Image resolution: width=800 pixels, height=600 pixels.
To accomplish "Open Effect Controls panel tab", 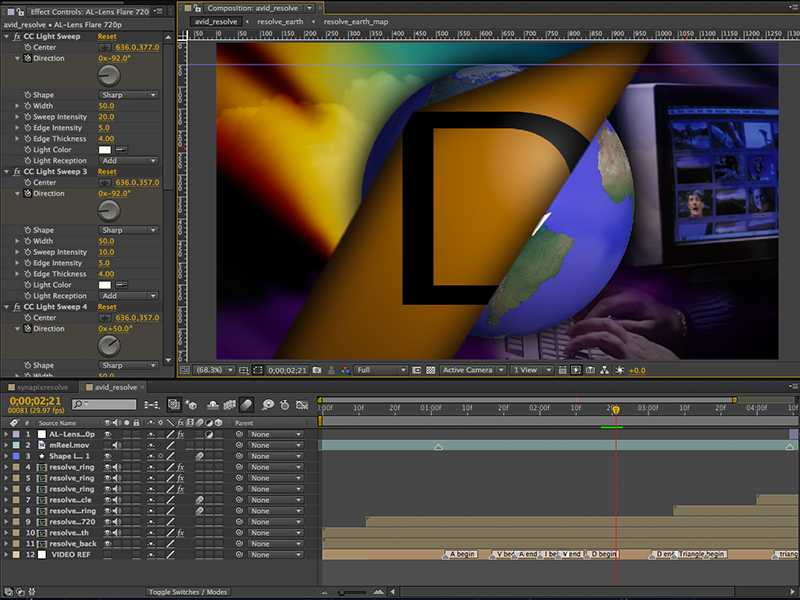I will (x=90, y=11).
